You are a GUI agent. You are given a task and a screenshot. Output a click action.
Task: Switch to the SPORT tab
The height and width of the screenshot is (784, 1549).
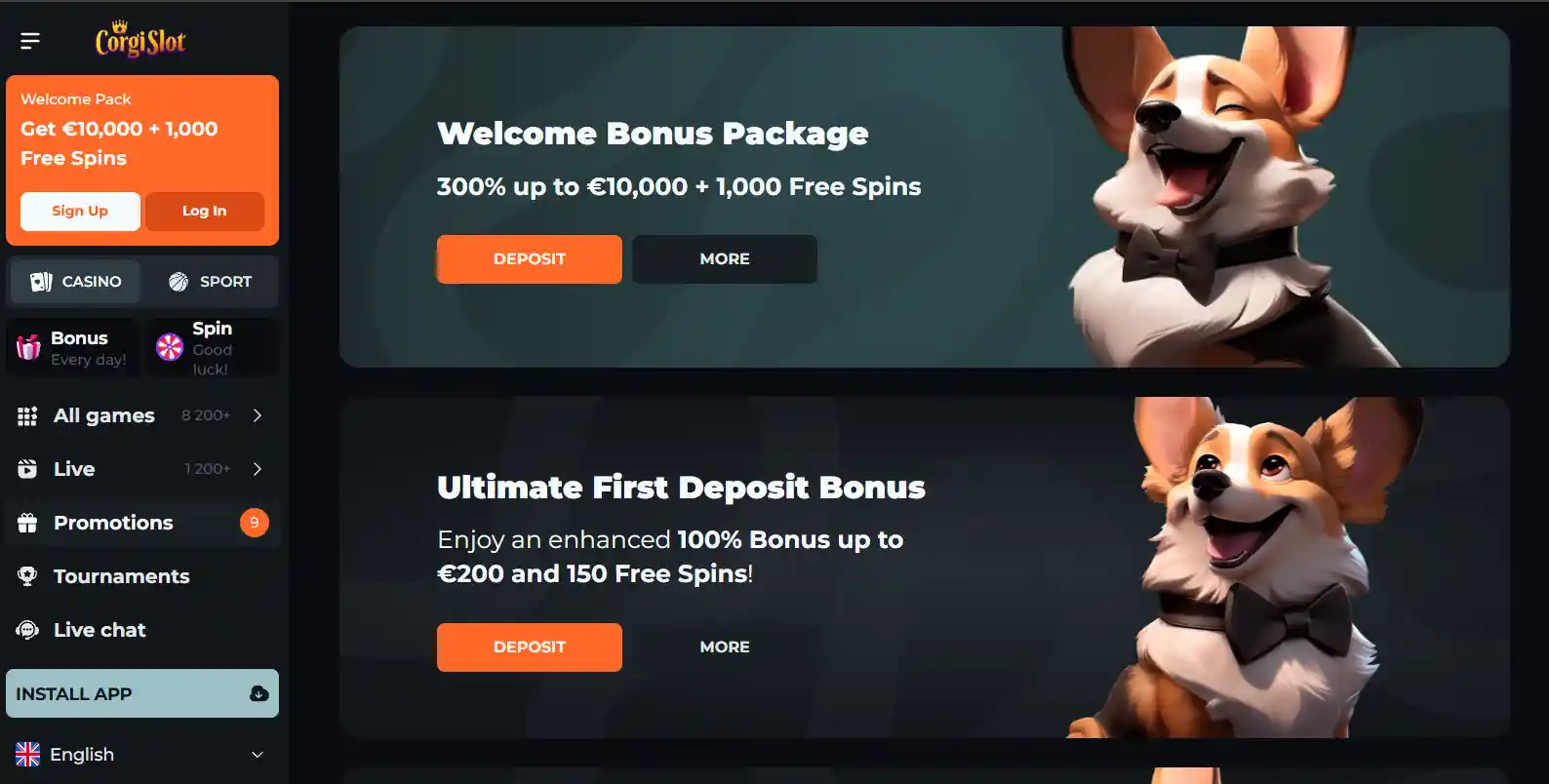pyautogui.click(x=210, y=282)
